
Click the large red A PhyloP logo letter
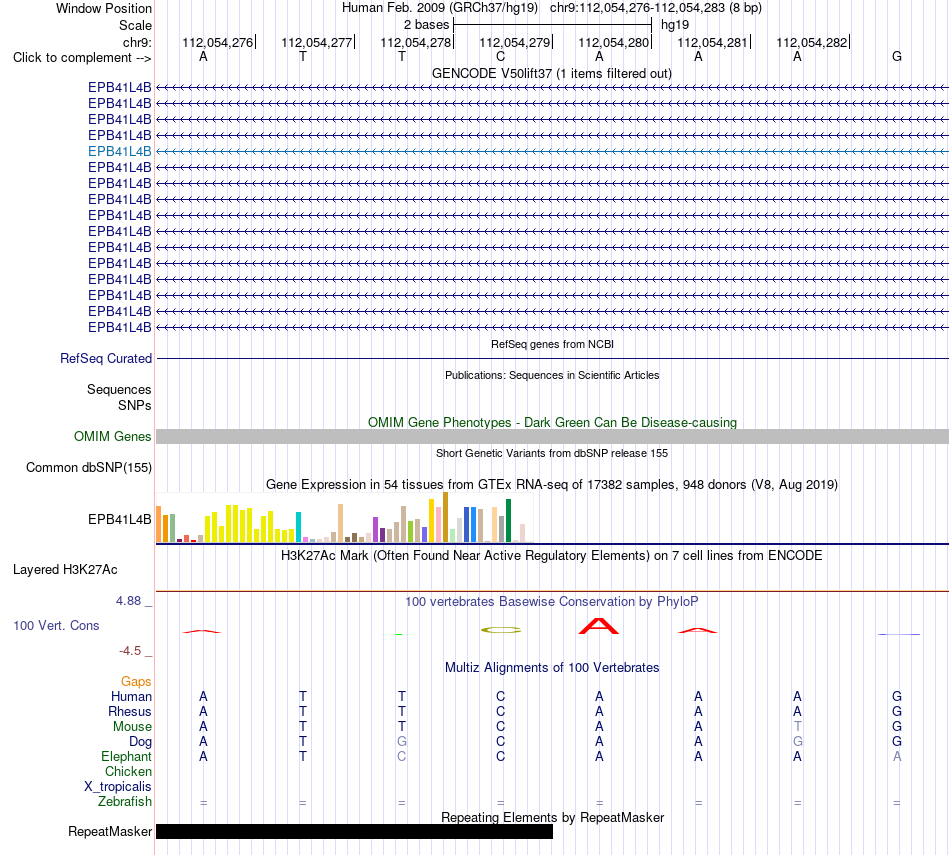point(599,626)
